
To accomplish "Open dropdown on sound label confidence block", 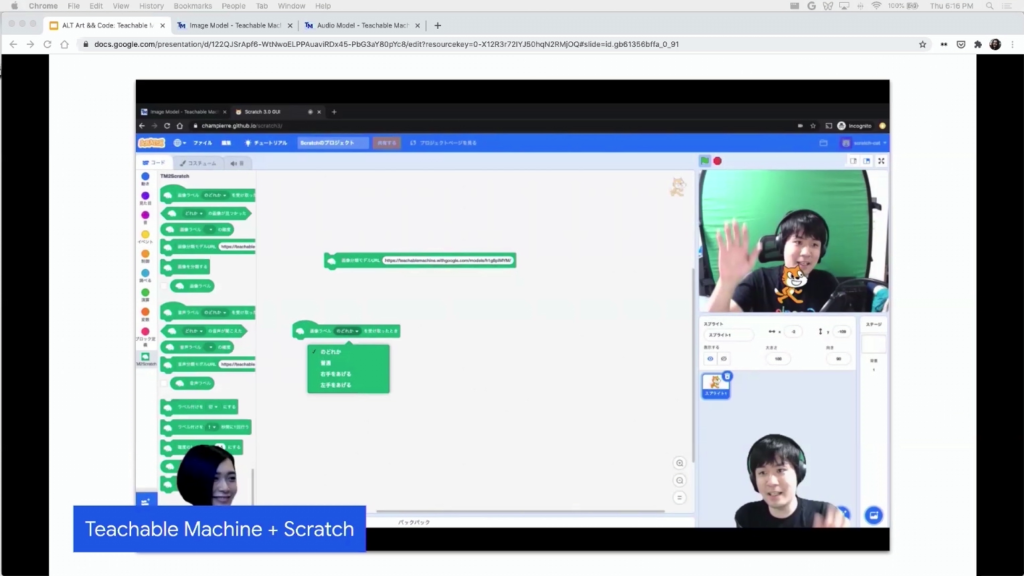I will point(210,347).
